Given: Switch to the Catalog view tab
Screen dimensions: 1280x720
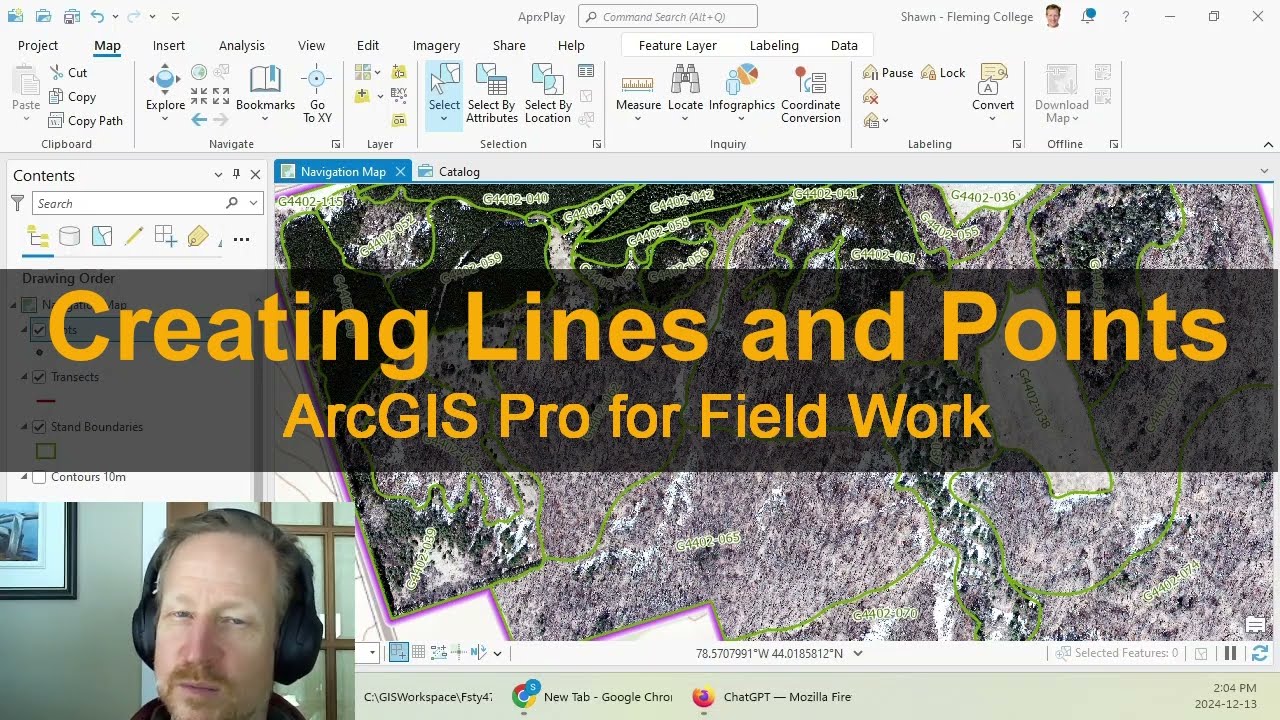Looking at the screenshot, I should tap(450, 172).
